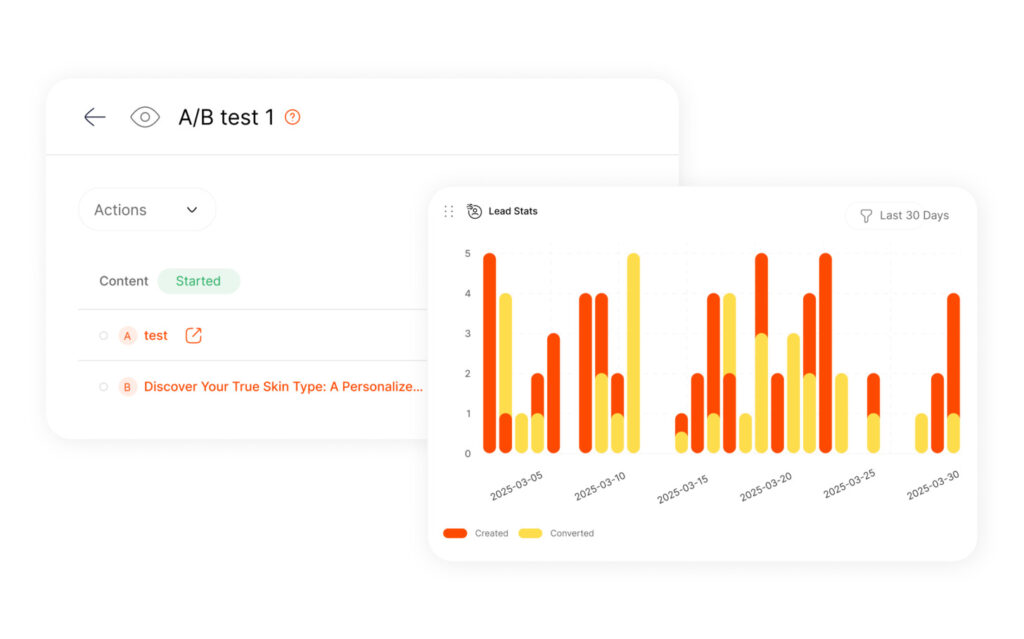Open the test variant A link
Screen dimensions: 1024x639
click(x=156, y=335)
